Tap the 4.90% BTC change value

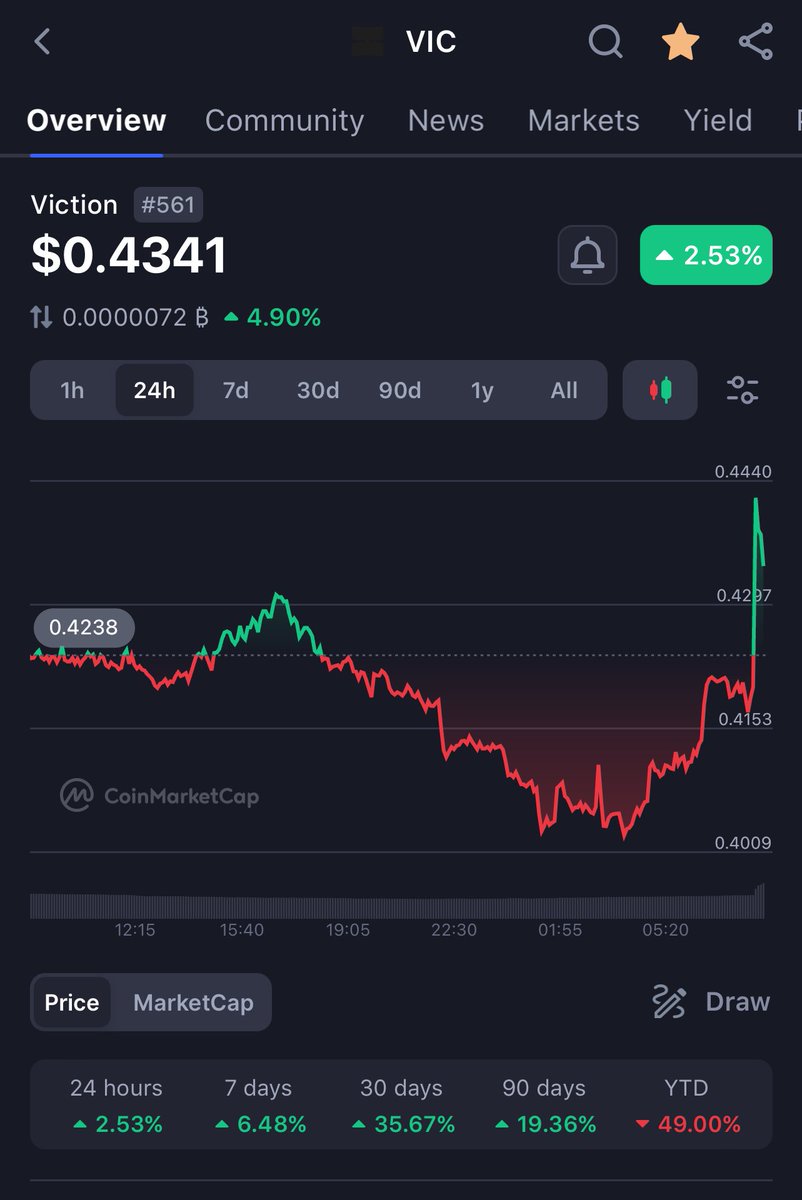tap(272, 318)
